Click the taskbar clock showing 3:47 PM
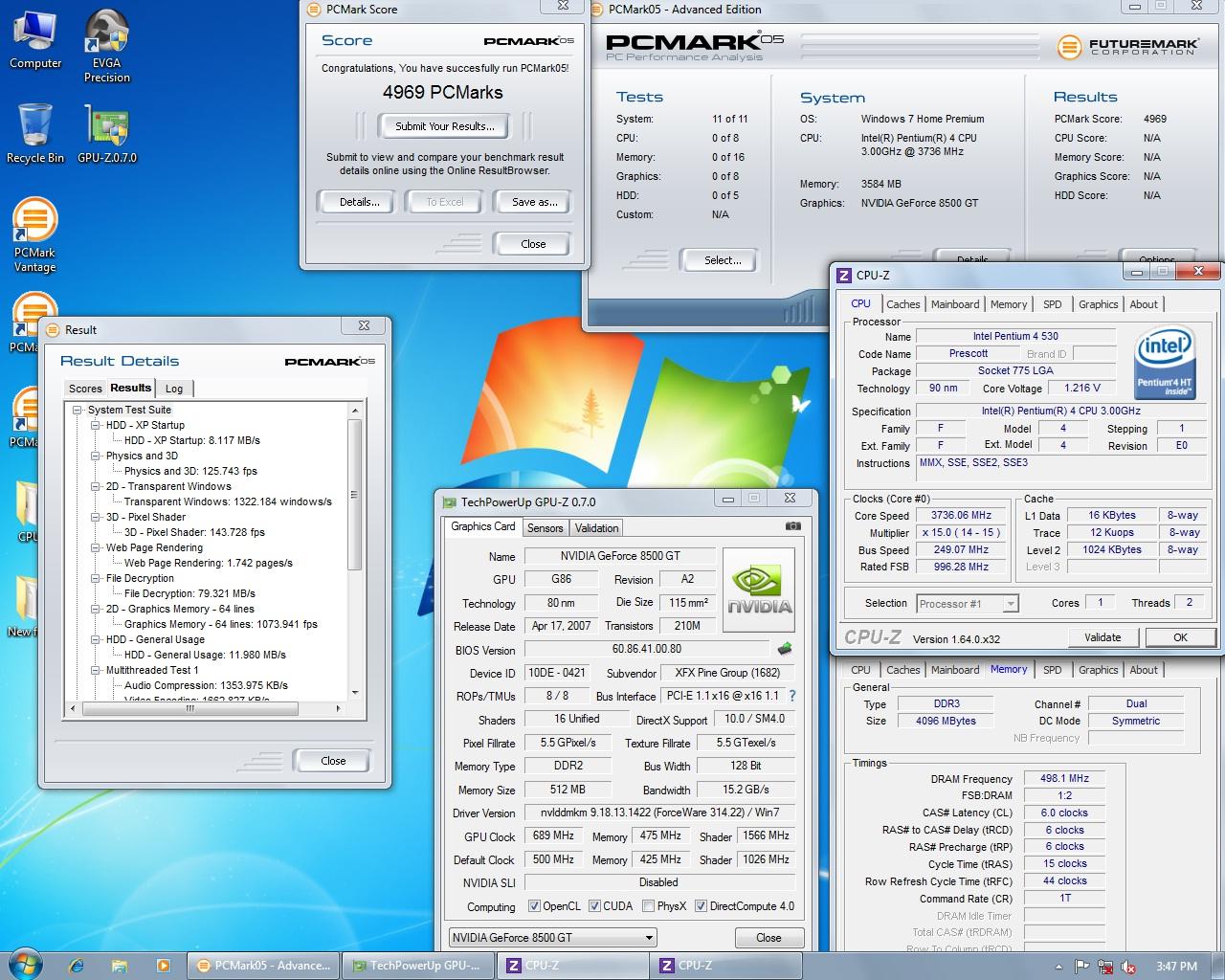The width and height of the screenshot is (1225, 980). (x=1176, y=967)
